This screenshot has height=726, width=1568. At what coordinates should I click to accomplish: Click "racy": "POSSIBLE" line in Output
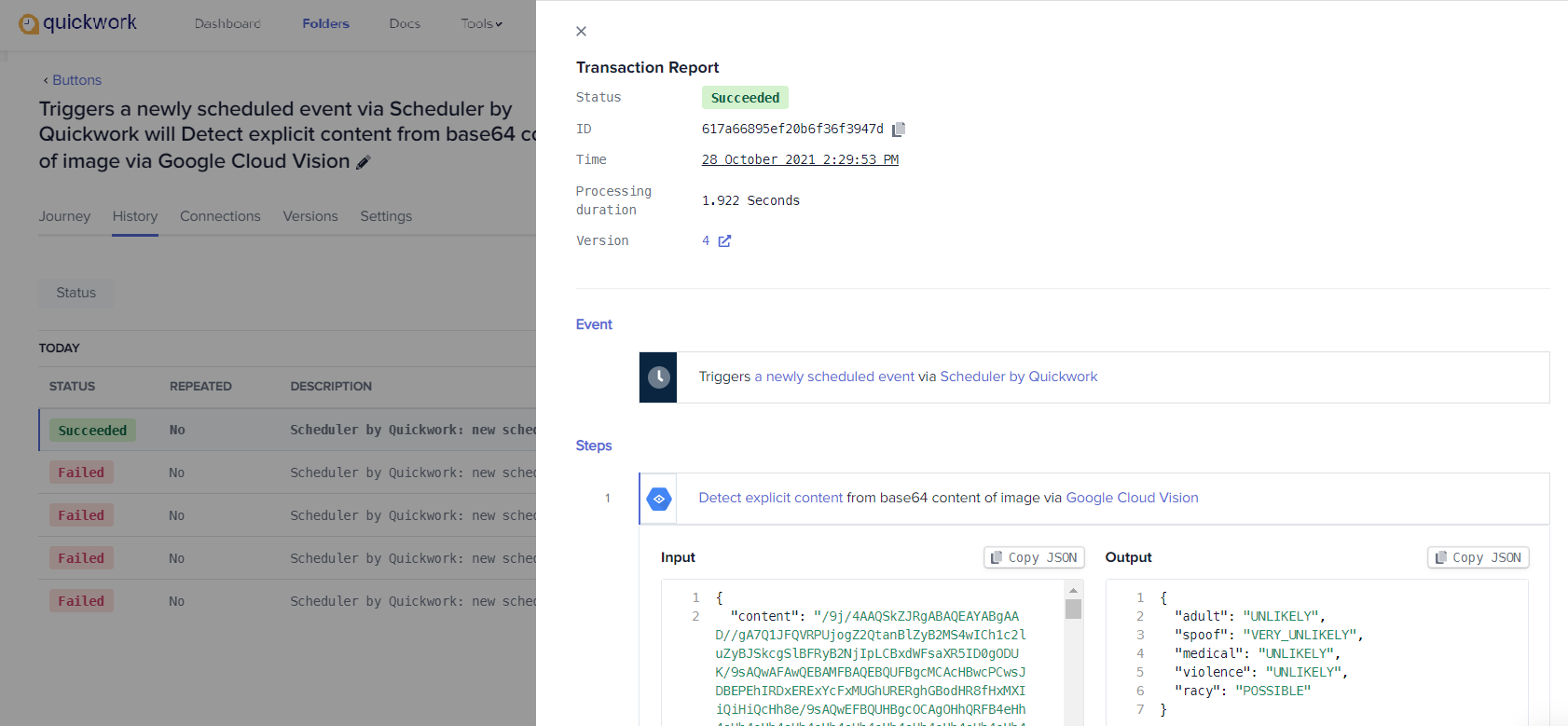[1243, 691]
